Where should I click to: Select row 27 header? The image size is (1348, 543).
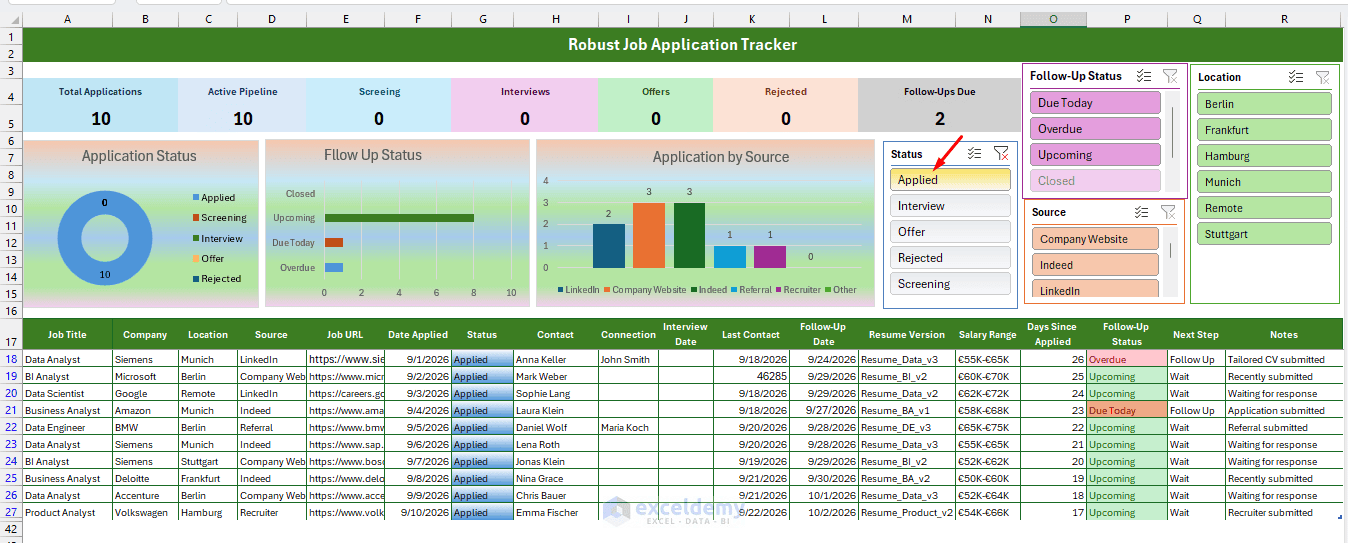[11, 512]
